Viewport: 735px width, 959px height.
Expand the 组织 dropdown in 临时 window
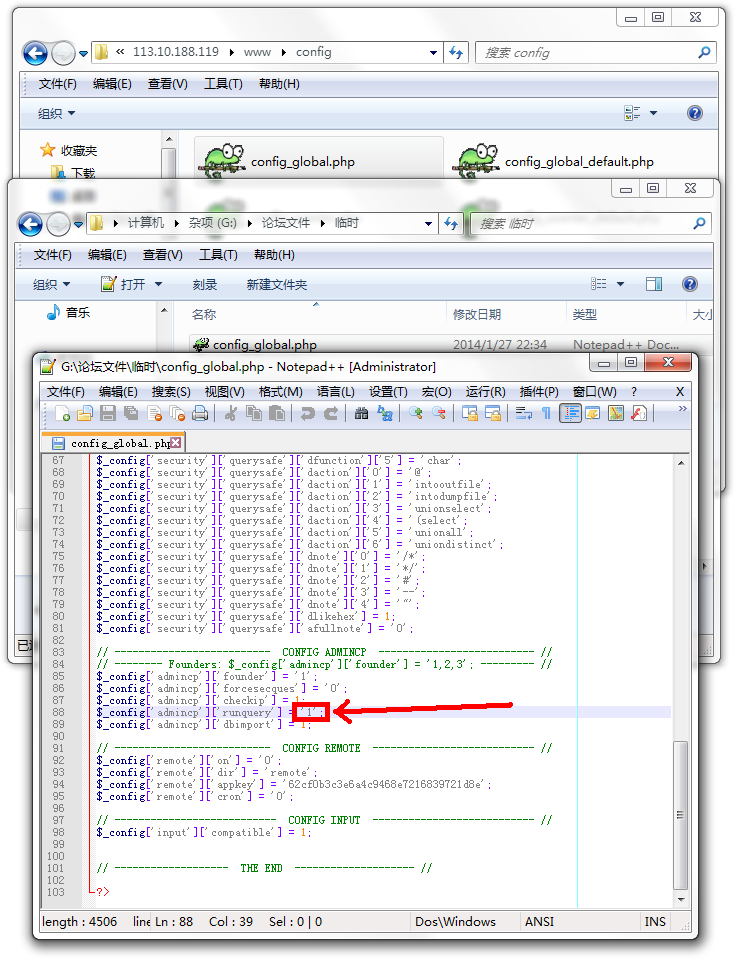point(52,285)
